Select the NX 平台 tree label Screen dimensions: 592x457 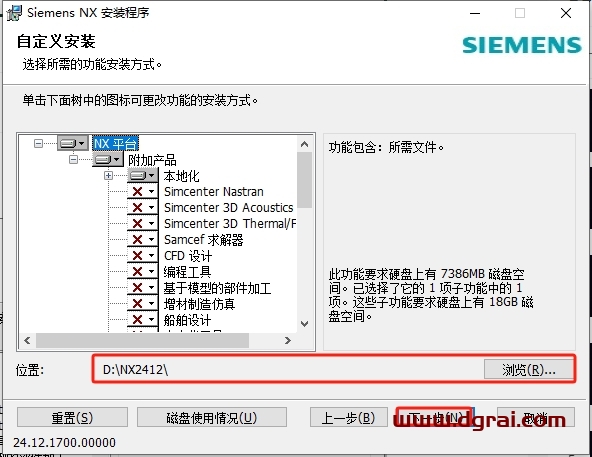(x=116, y=144)
